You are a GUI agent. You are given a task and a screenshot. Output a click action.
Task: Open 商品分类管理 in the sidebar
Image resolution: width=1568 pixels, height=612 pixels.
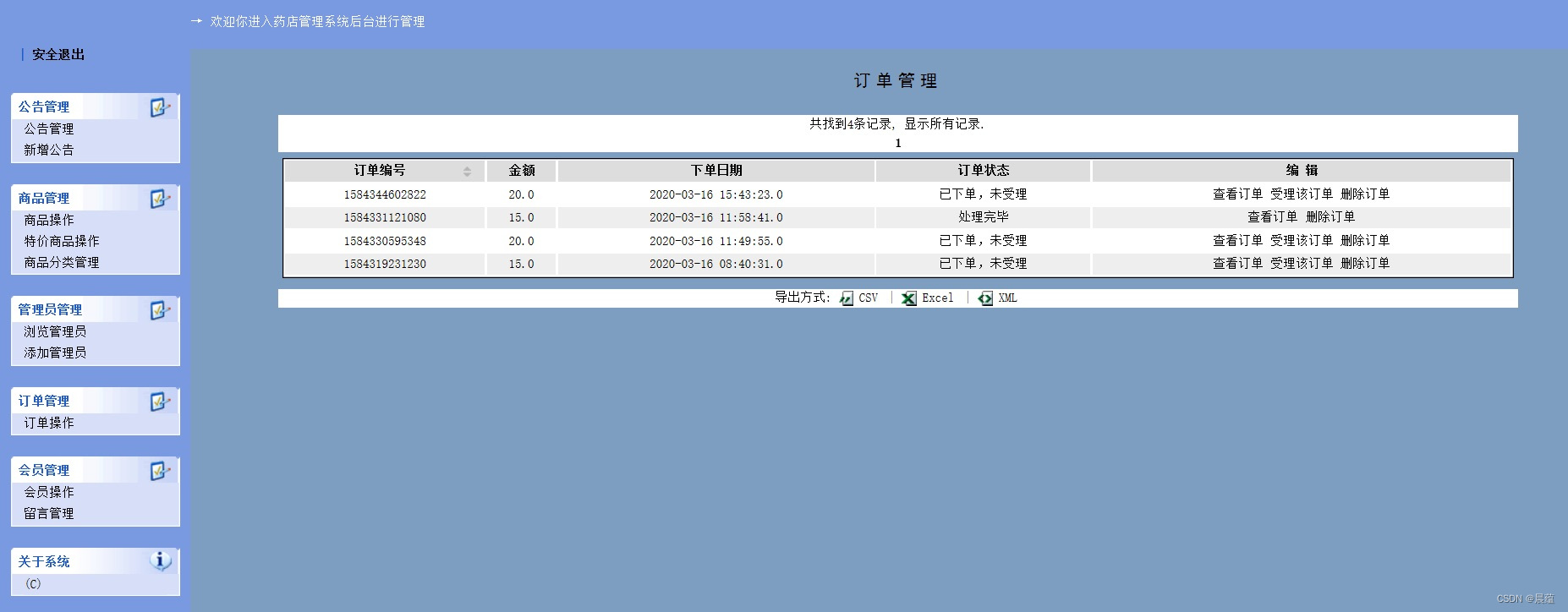[62, 263]
